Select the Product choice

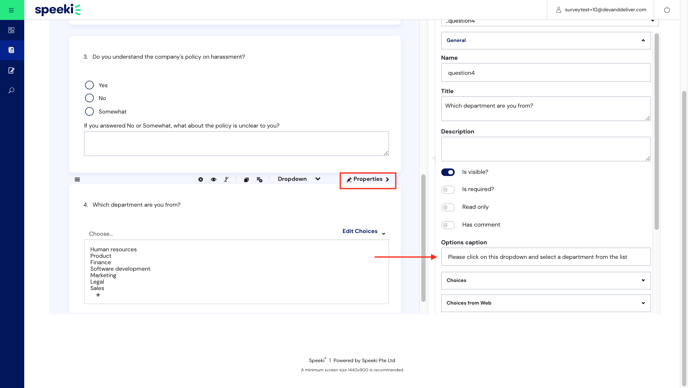coord(101,256)
